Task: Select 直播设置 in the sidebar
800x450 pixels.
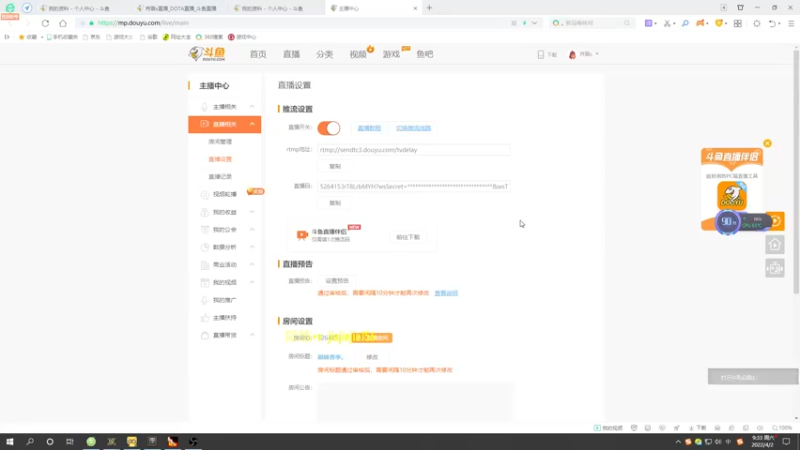Action: [220, 159]
